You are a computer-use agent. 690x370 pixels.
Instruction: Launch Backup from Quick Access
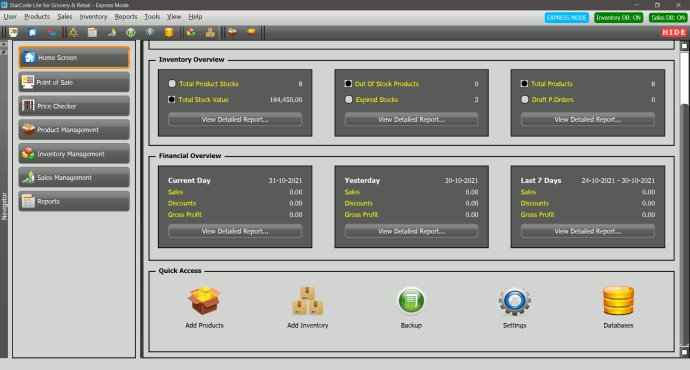(x=411, y=300)
